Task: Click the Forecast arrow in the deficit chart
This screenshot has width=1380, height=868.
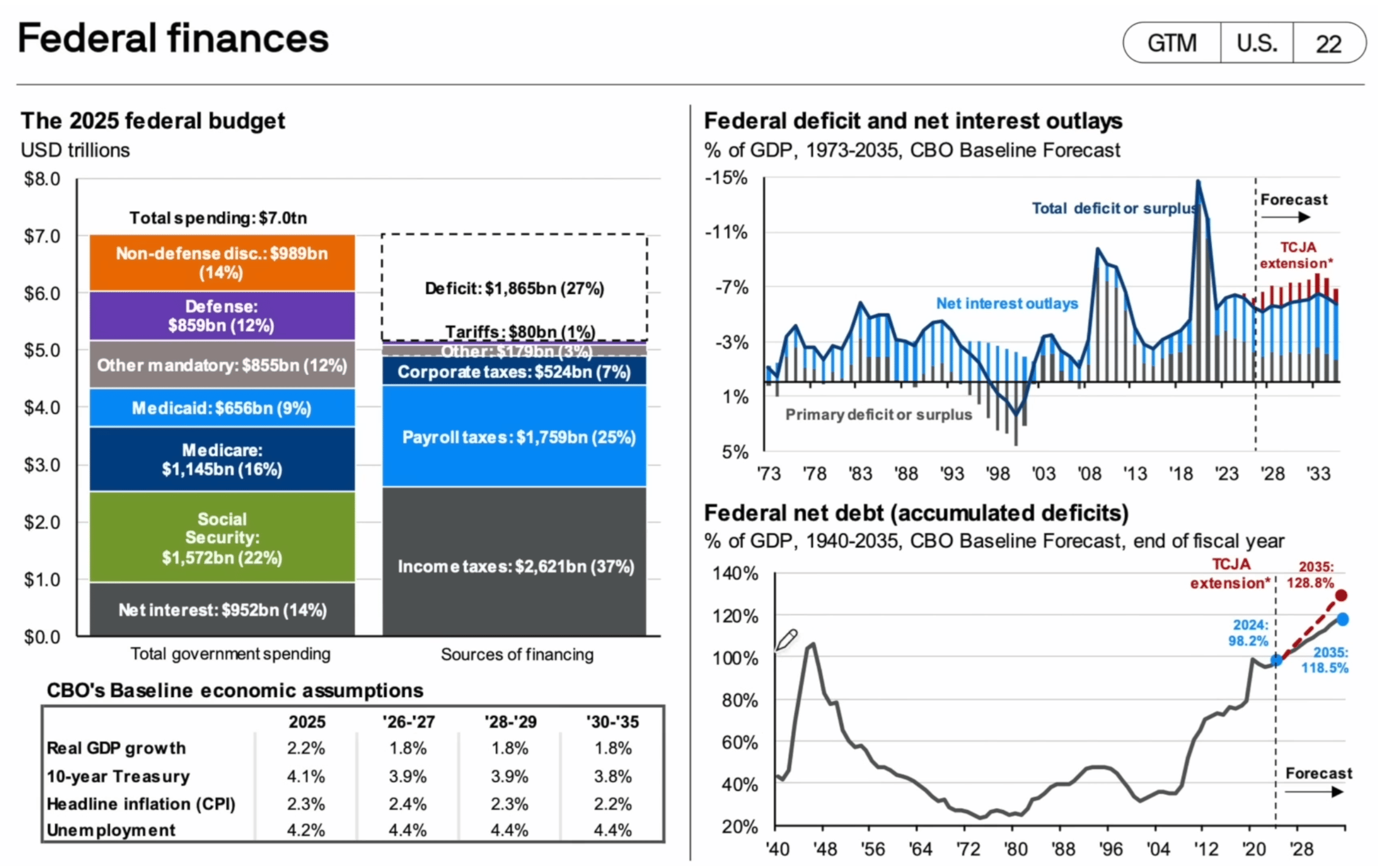Action: [1285, 218]
